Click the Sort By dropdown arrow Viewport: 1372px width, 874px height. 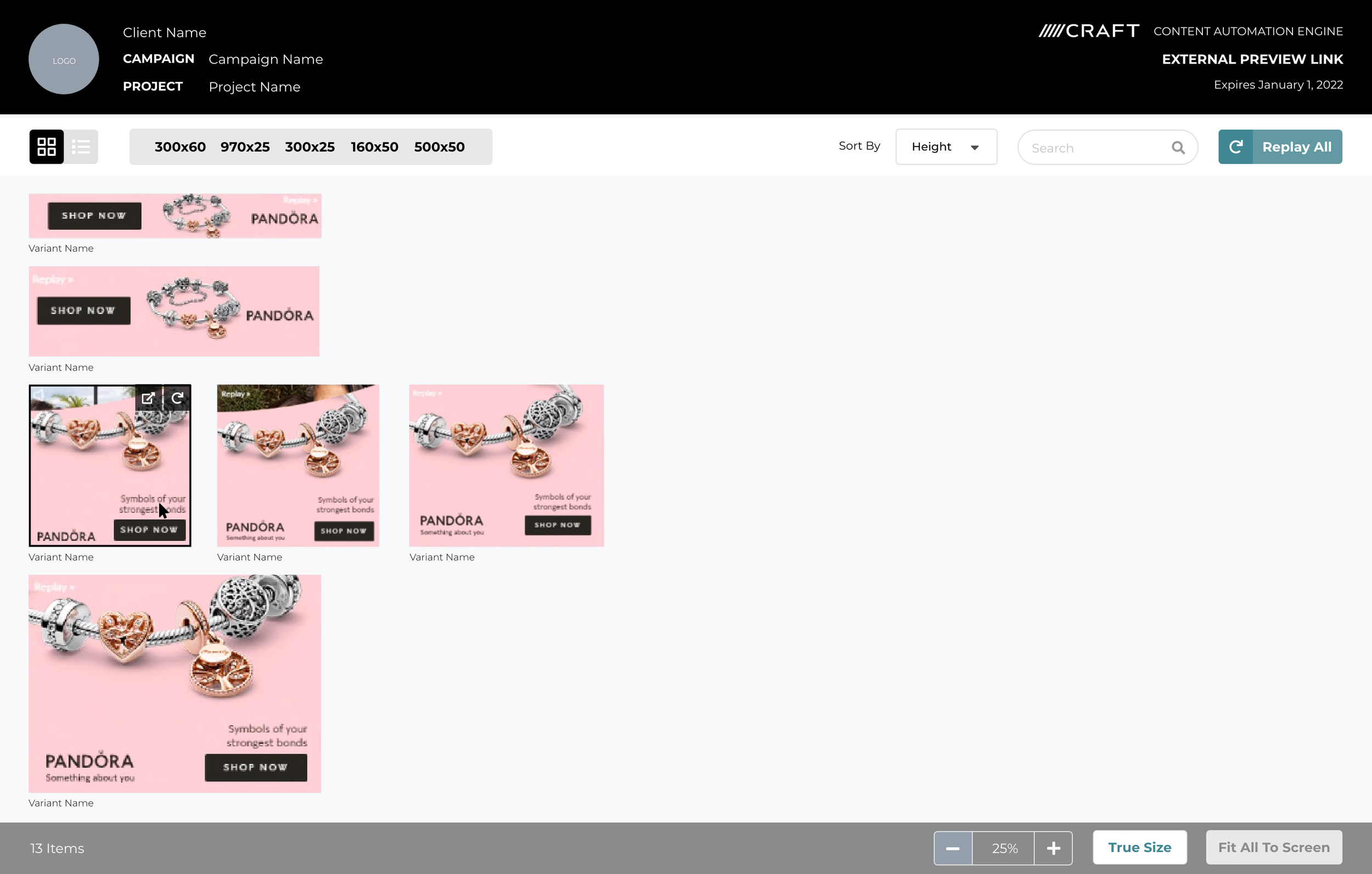coord(974,147)
